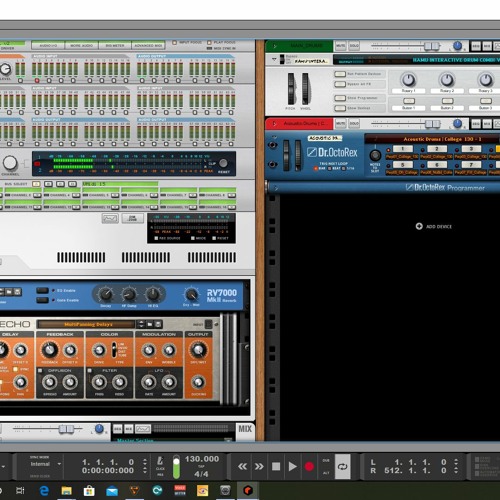This screenshot has height=500, width=500.
Task: Open the Big Meter tab
Action: (115, 45)
